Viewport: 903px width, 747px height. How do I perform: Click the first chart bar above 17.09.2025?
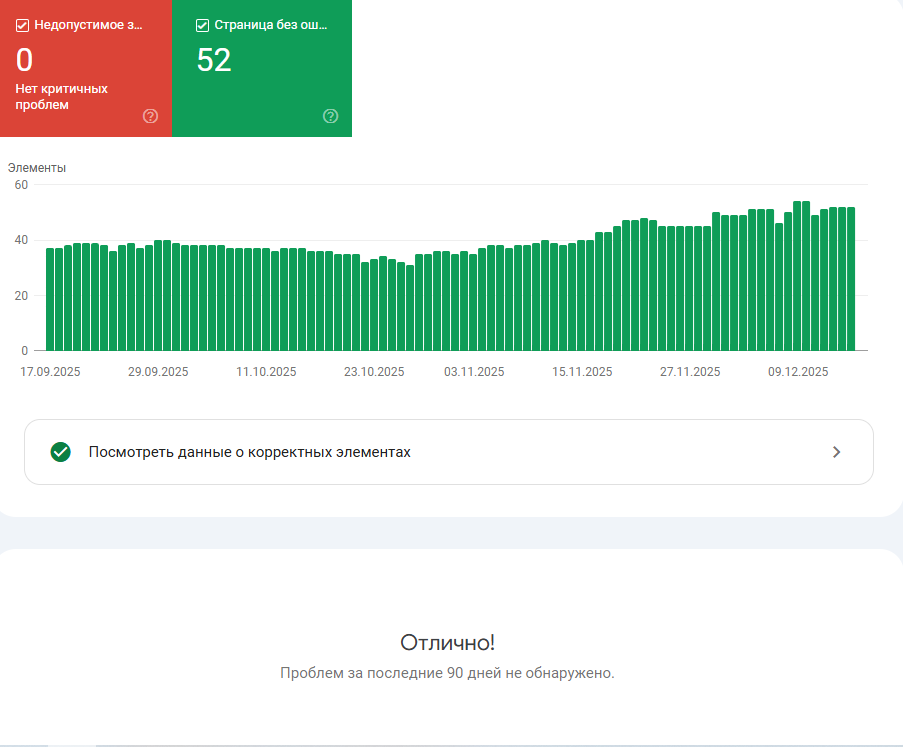(50, 299)
